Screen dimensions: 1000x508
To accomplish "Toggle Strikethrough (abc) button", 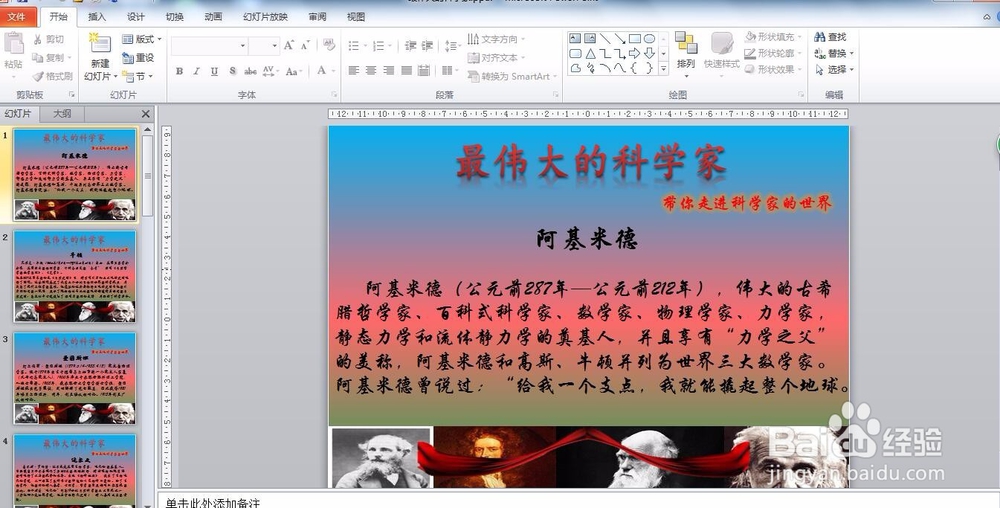I will (x=251, y=71).
